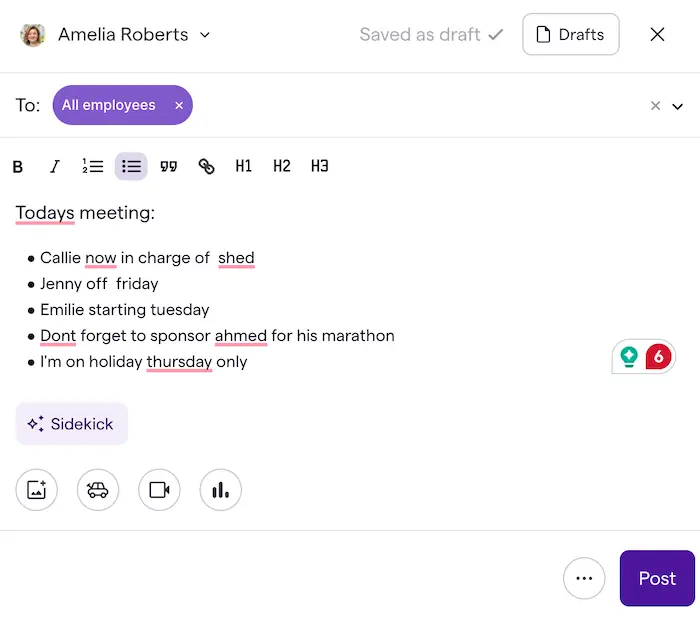Click the Saved as draft status
The width and height of the screenshot is (700, 622).
(431, 34)
